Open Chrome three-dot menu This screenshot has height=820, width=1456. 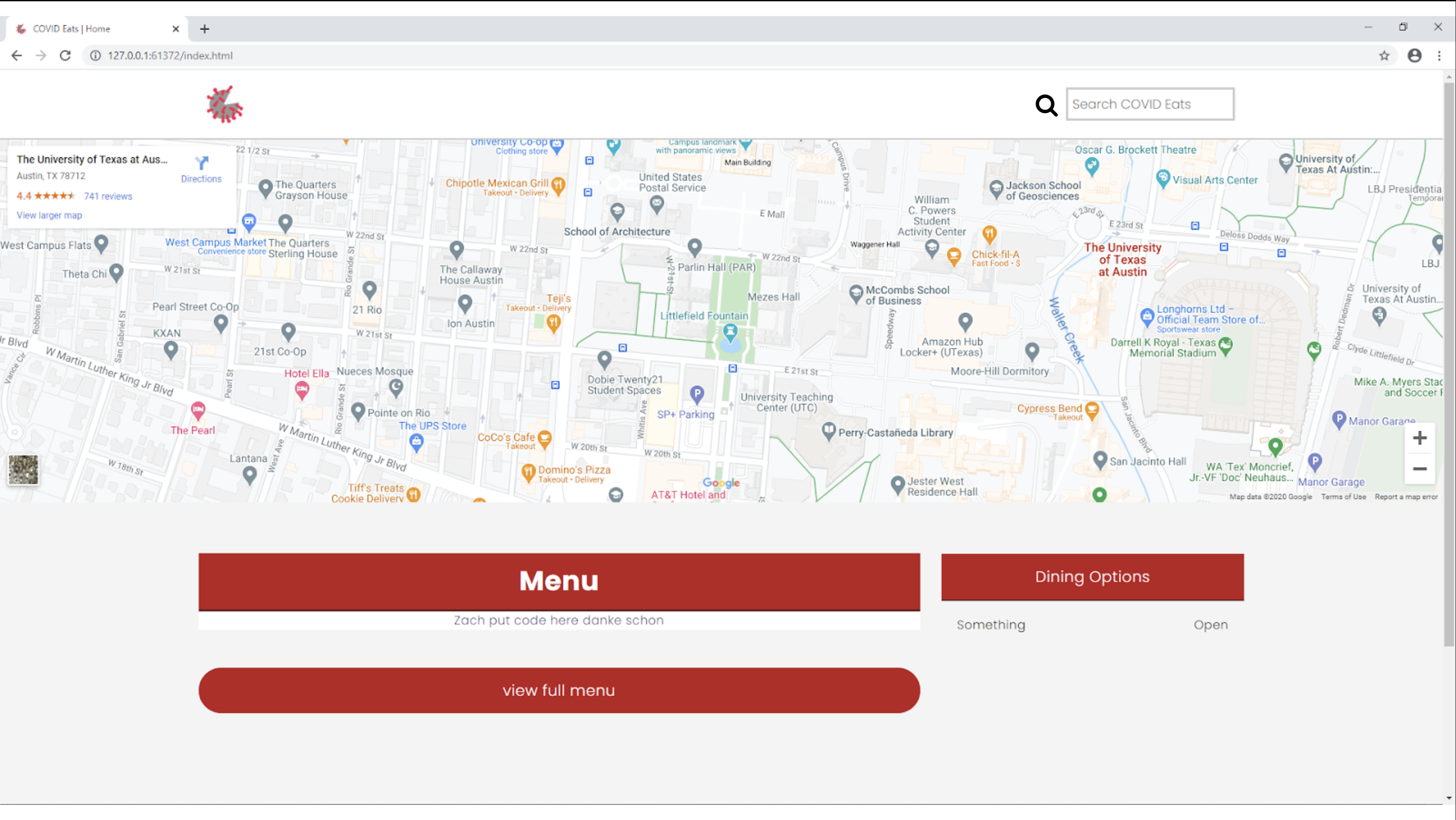(x=1439, y=55)
